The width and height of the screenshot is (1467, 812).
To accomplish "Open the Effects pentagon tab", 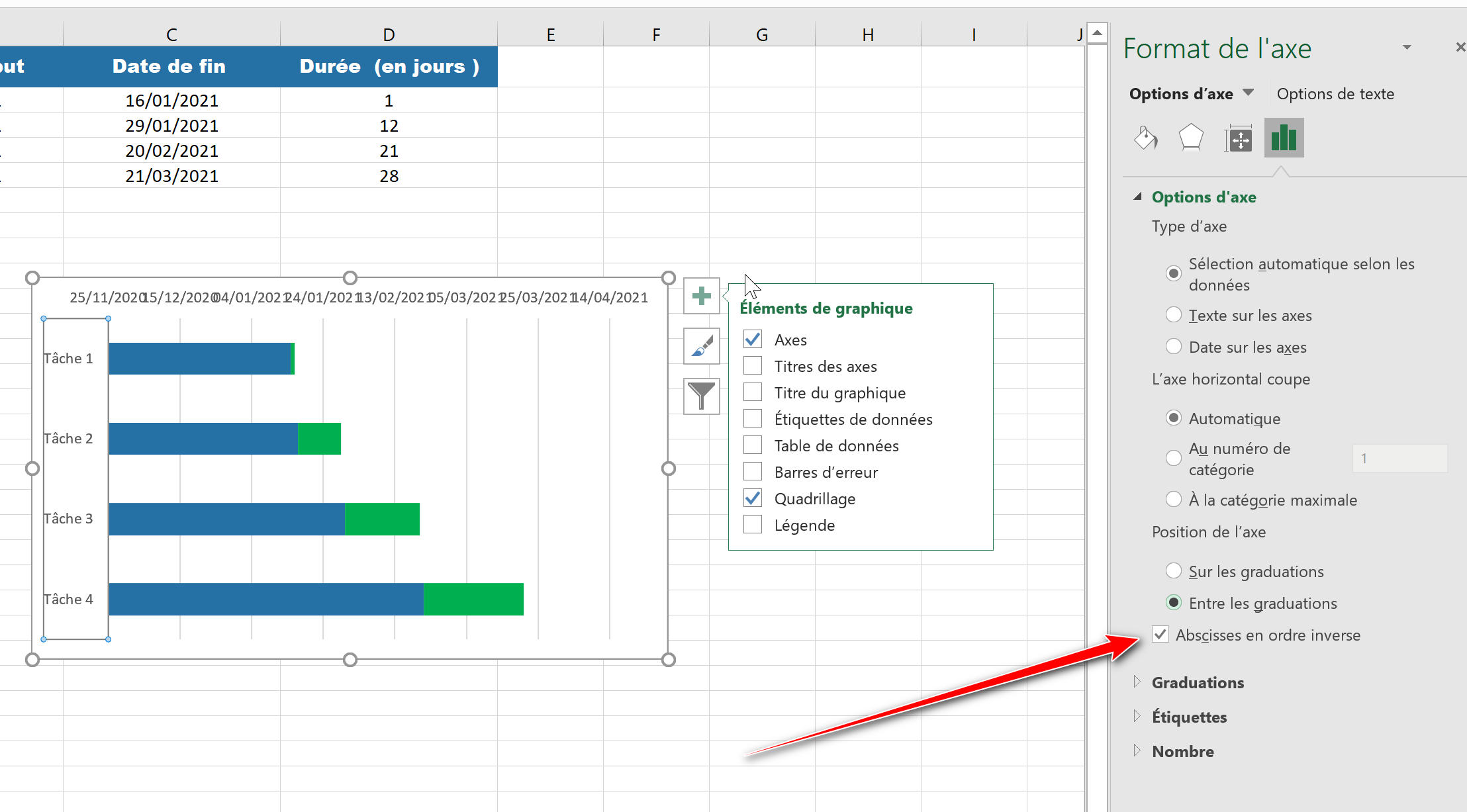I will pyautogui.click(x=1191, y=138).
